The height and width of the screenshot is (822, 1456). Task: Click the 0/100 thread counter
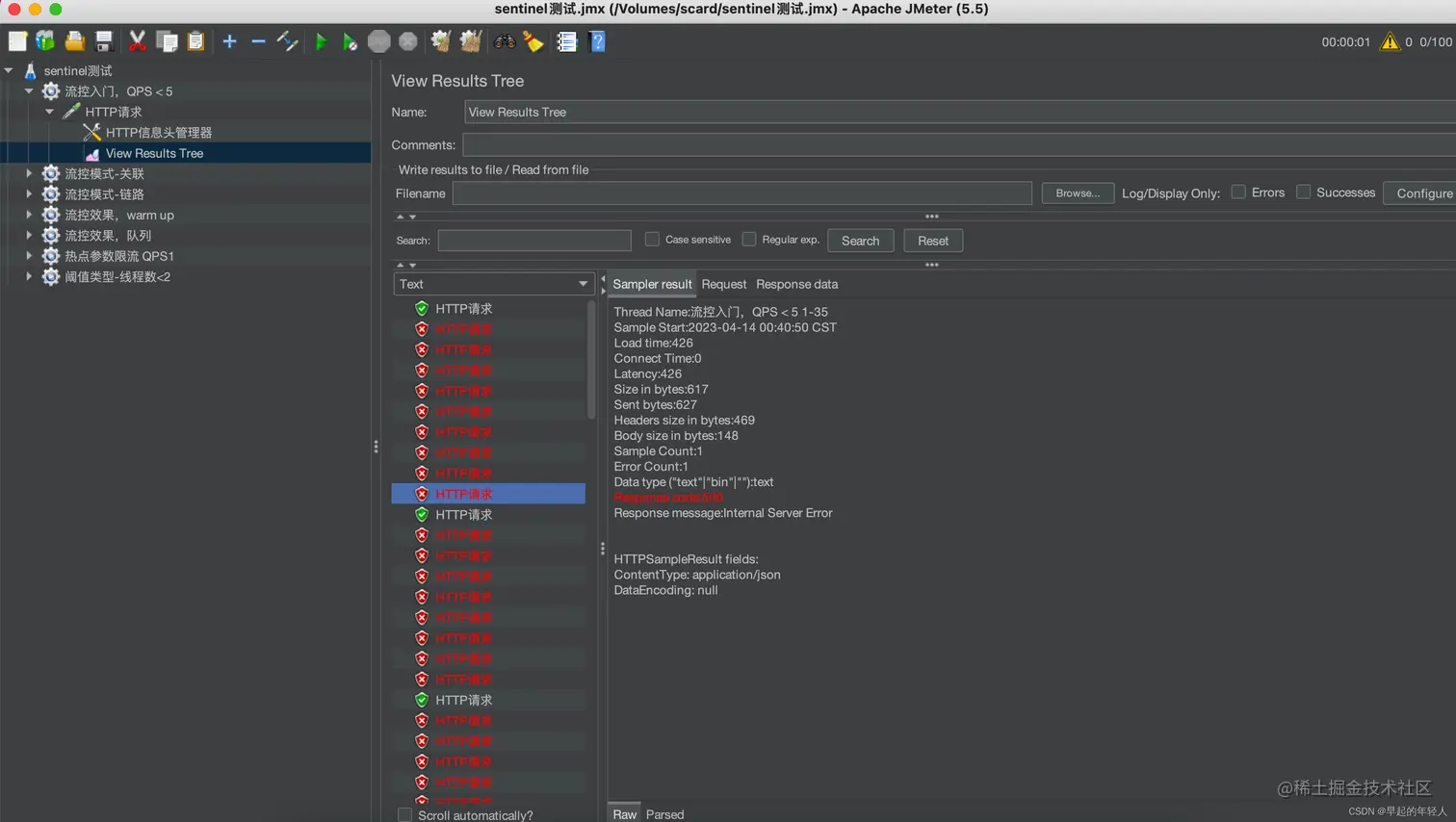[1436, 42]
